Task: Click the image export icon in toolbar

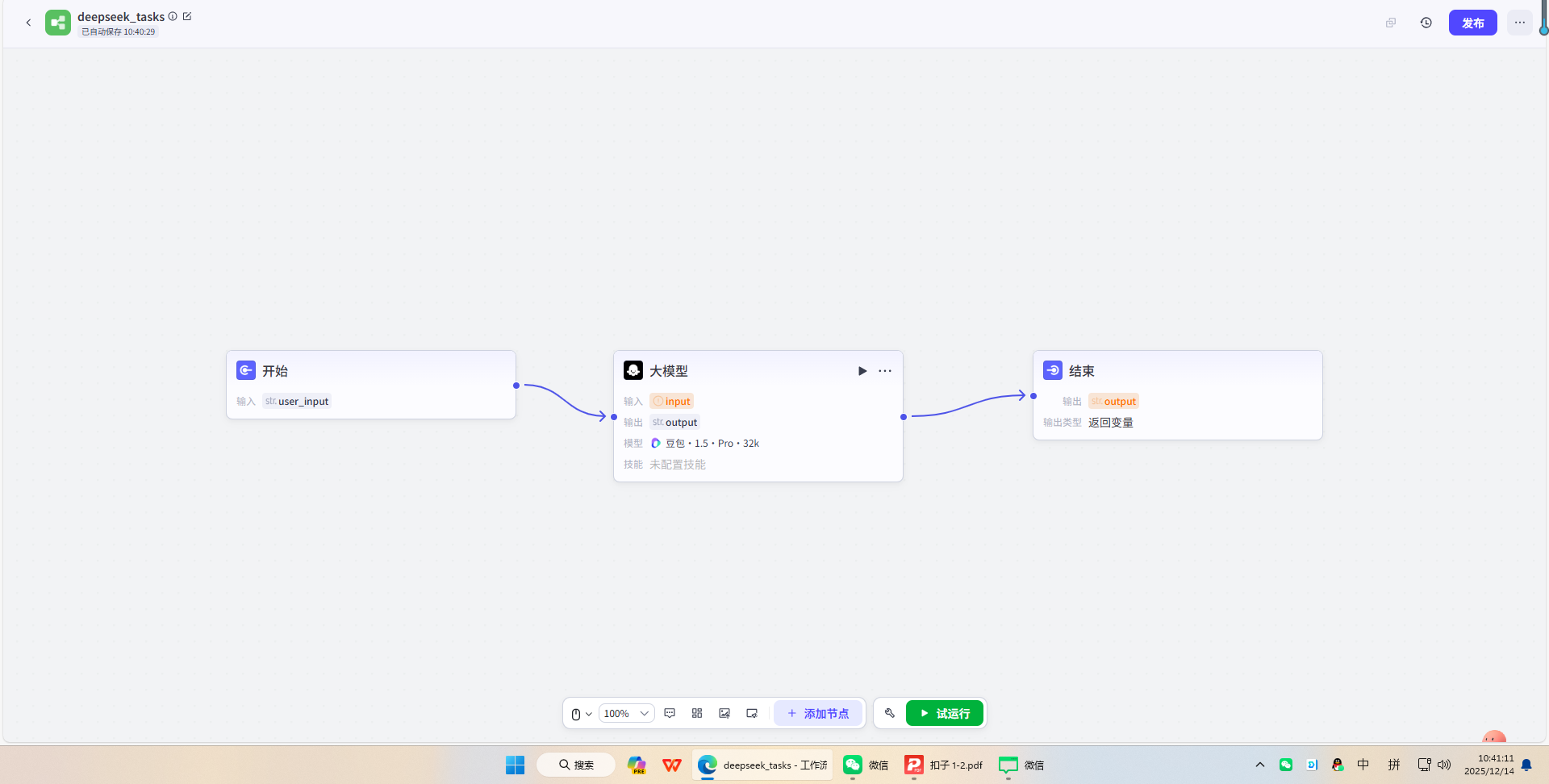Action: 724,713
